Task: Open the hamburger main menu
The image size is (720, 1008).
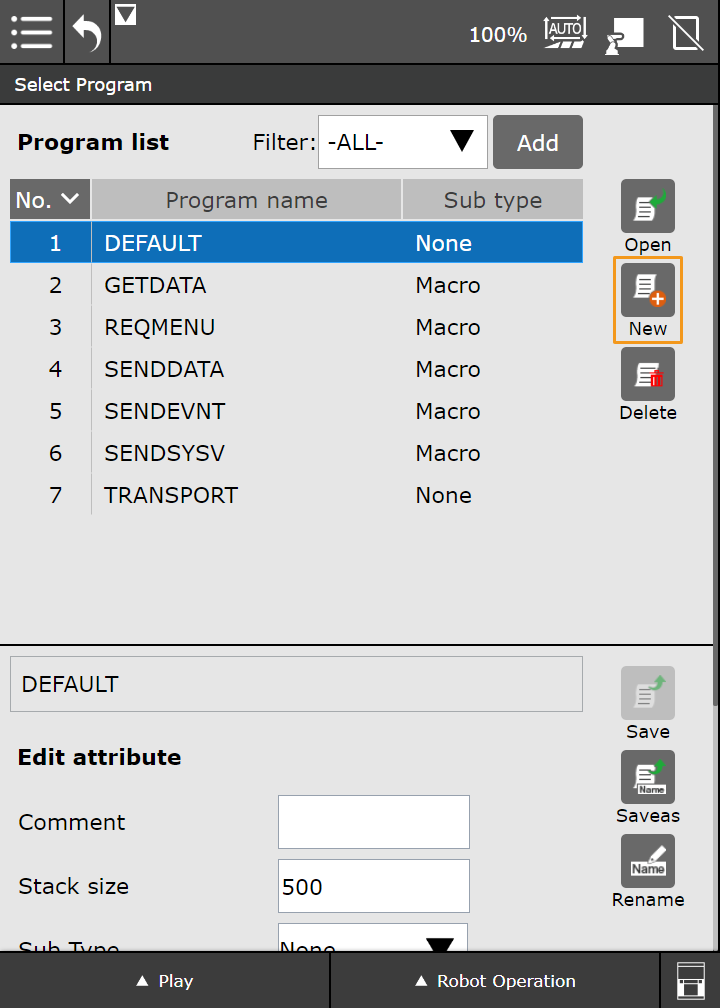Action: [32, 32]
